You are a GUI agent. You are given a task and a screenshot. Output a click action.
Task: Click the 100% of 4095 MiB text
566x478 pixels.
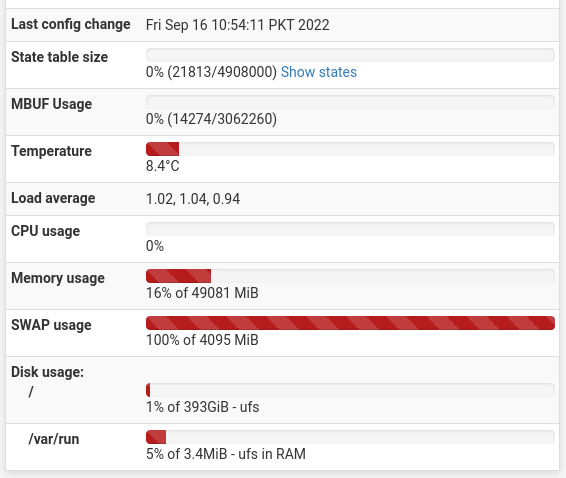pos(202,340)
